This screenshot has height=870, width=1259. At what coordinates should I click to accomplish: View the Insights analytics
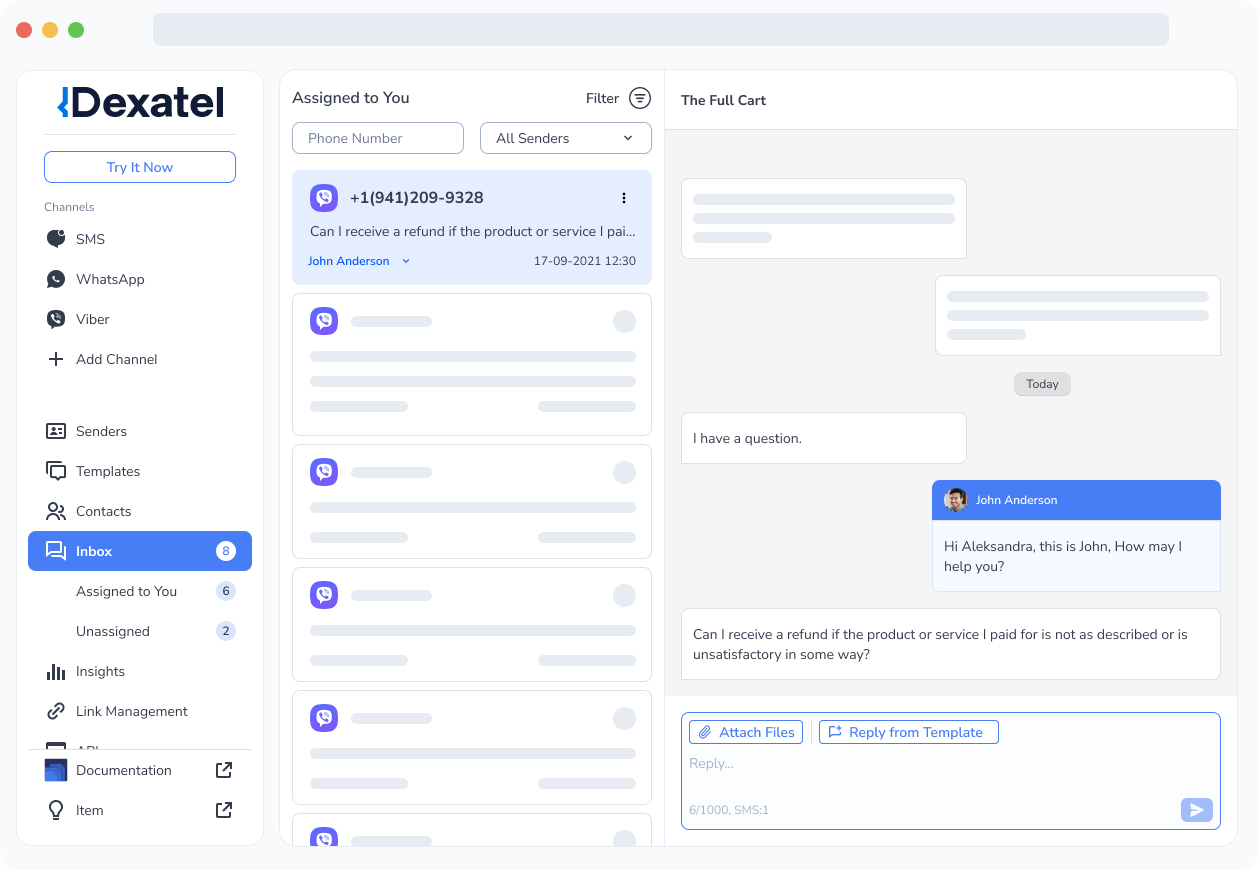coord(99,671)
